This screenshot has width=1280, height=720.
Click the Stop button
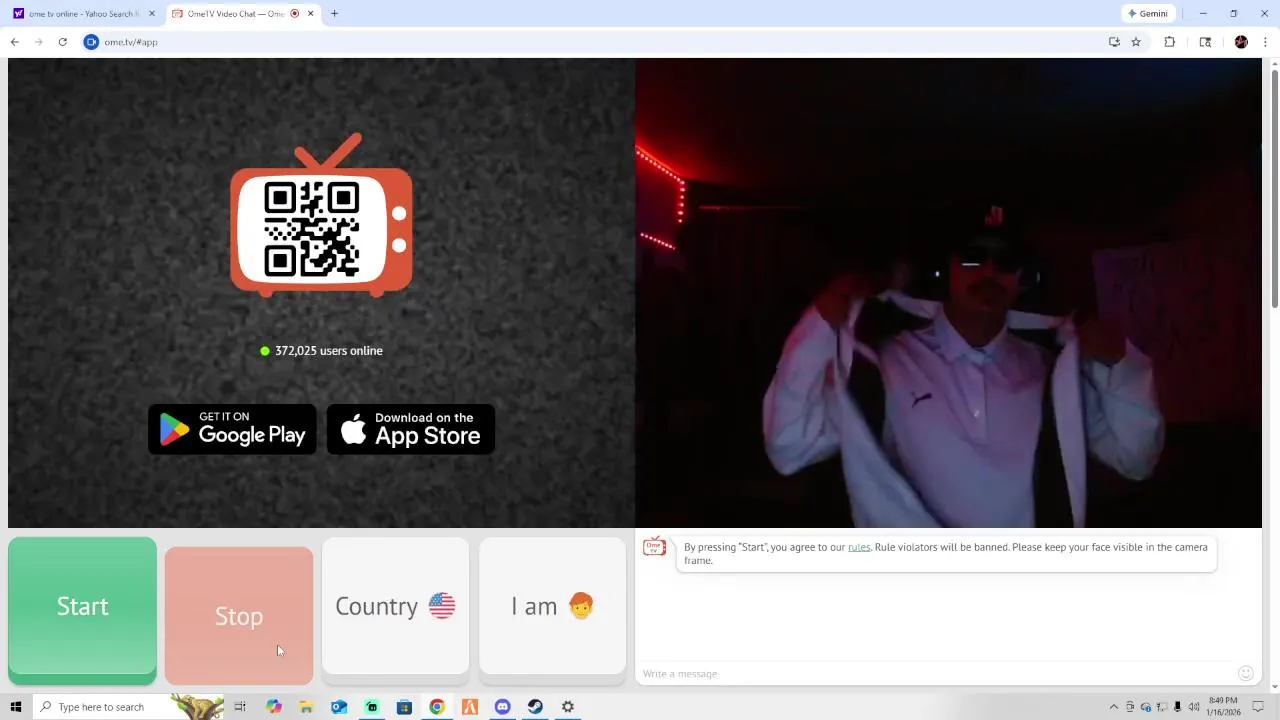click(239, 615)
